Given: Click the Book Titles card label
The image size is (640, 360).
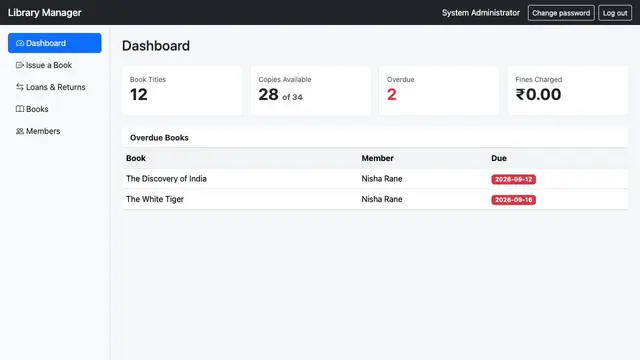Looking at the screenshot, I should click(x=148, y=80).
